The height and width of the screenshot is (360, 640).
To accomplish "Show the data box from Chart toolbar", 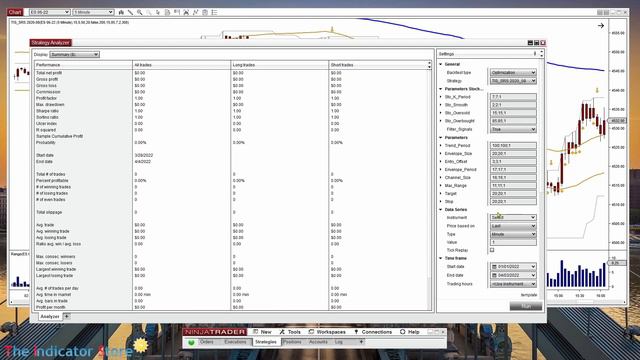I will click(x=167, y=12).
